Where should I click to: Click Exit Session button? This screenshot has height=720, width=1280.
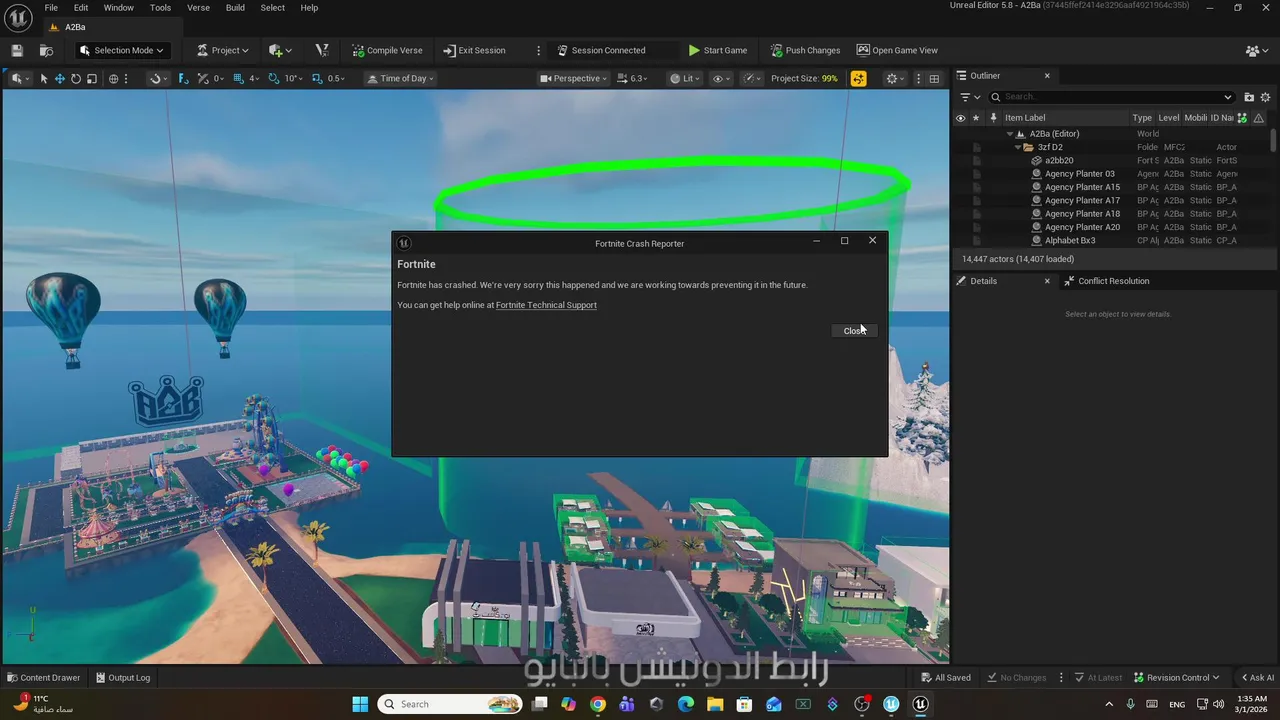click(474, 50)
